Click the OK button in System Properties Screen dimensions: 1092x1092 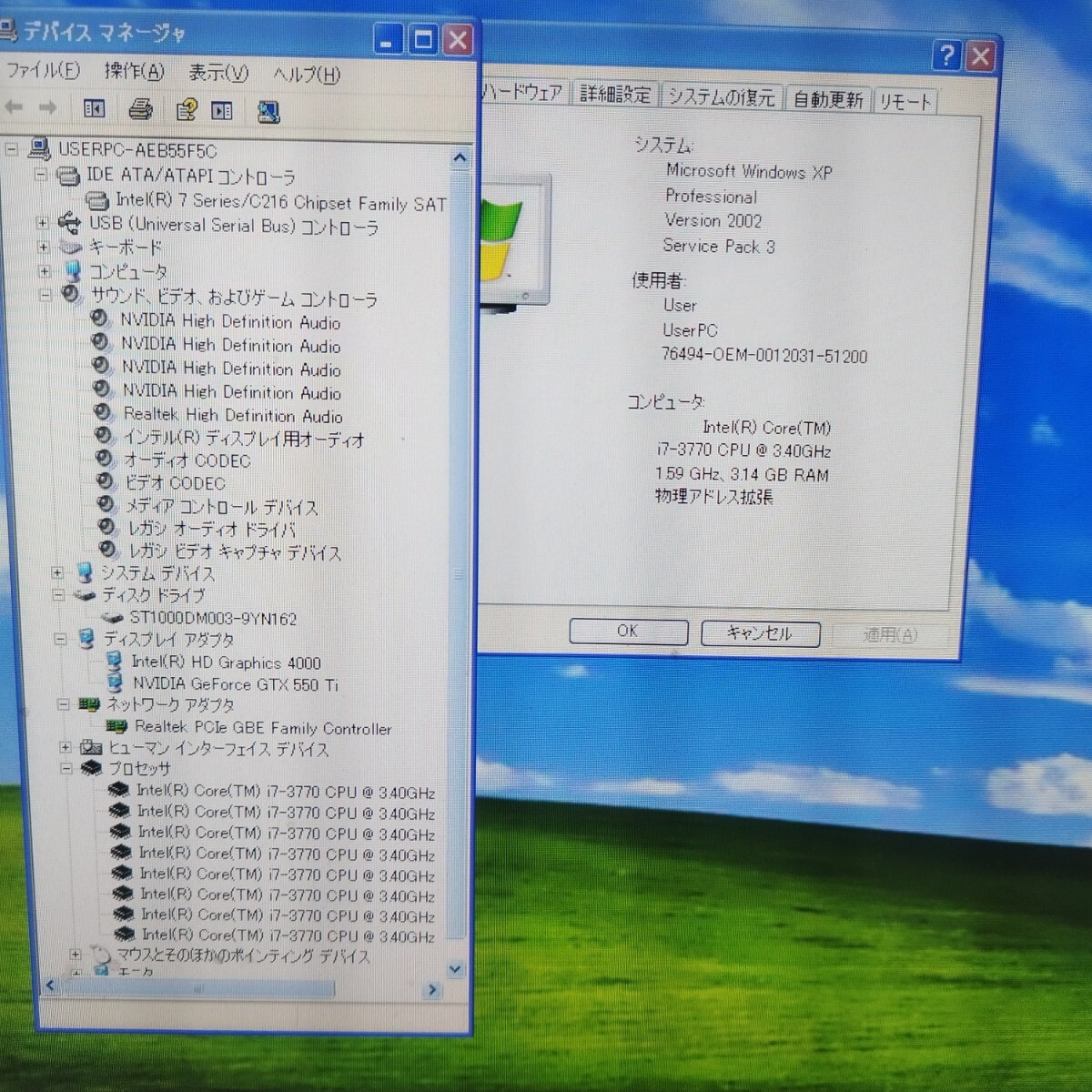(x=628, y=631)
